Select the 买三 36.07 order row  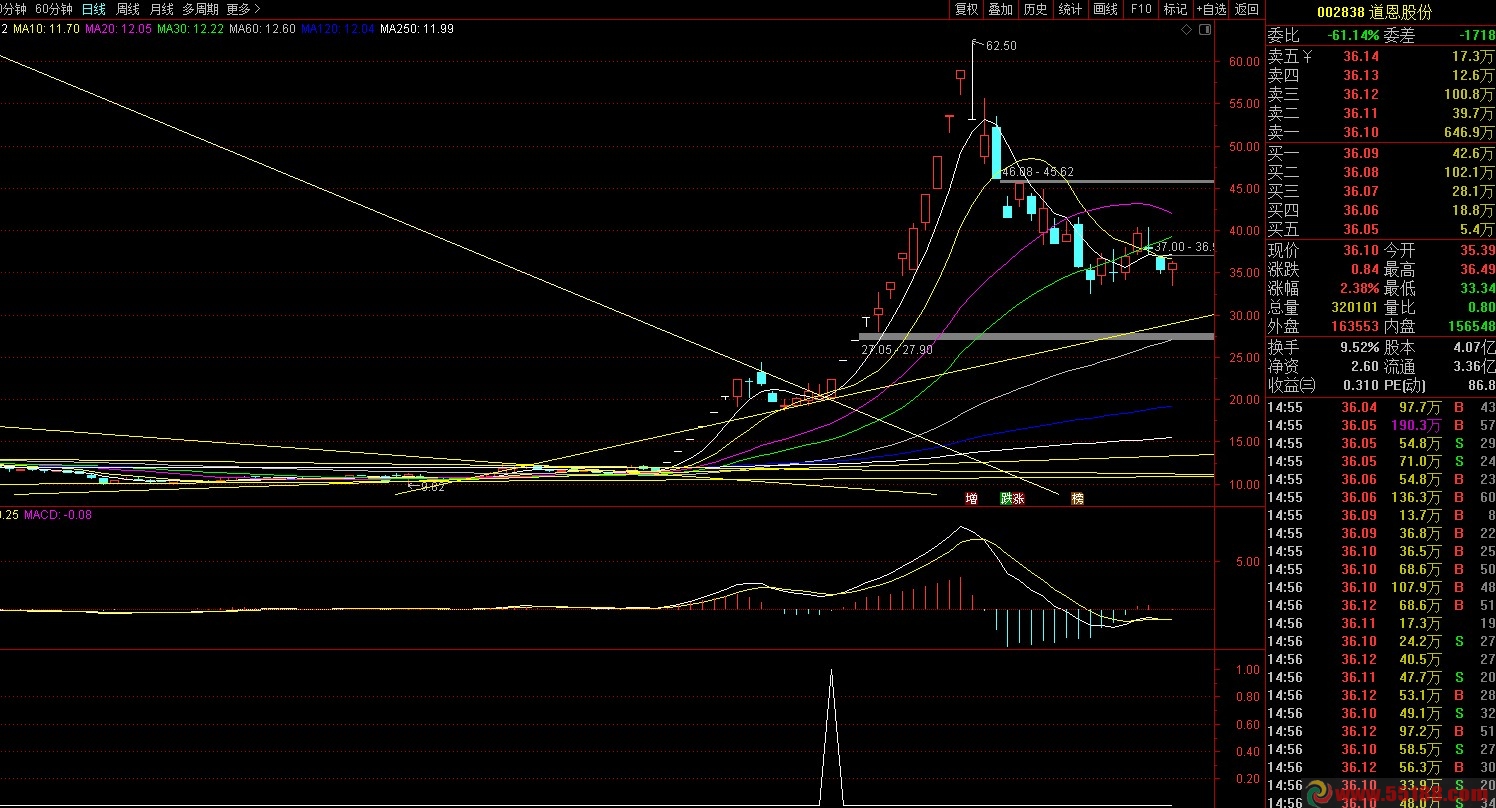click(1381, 192)
